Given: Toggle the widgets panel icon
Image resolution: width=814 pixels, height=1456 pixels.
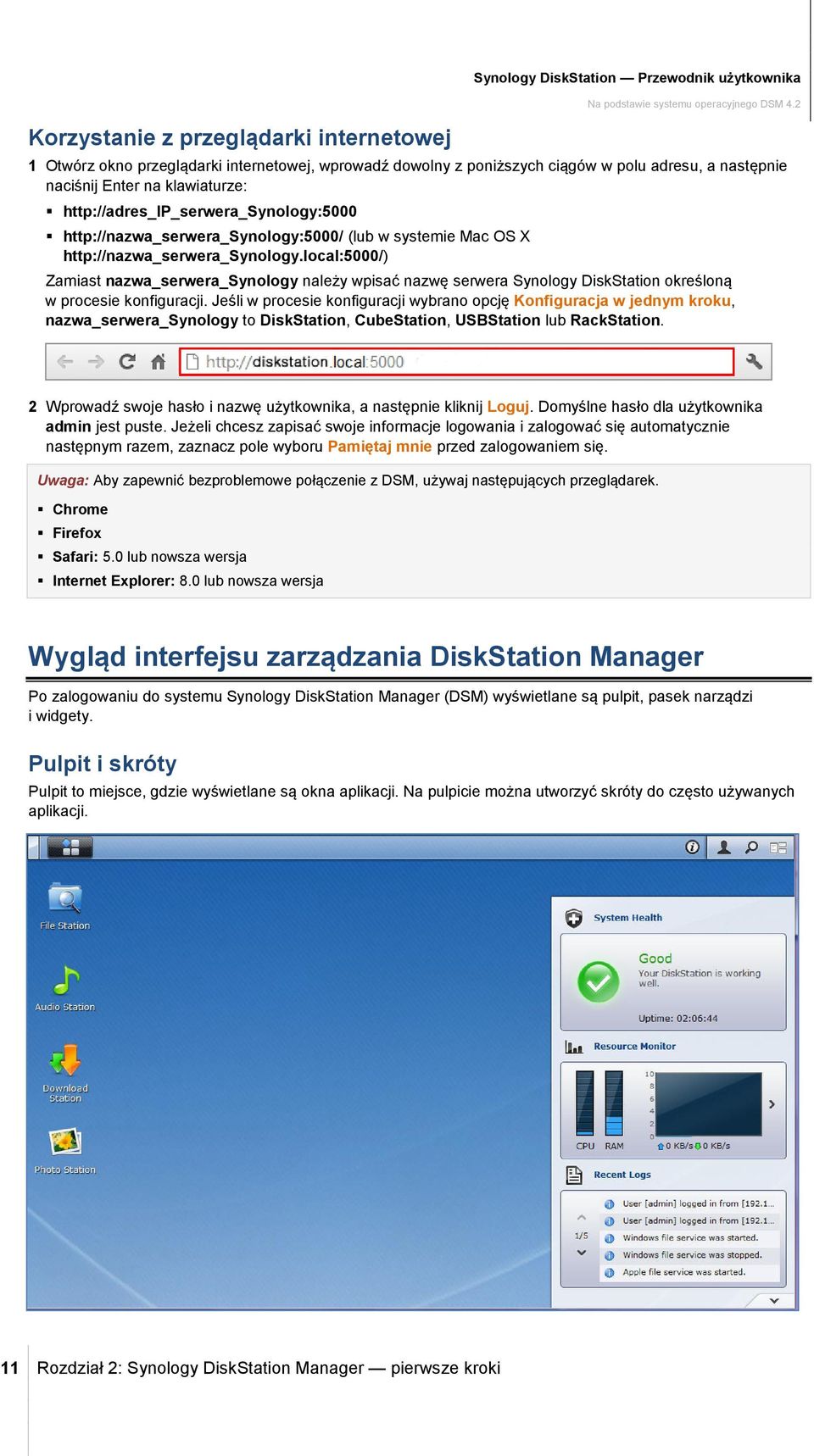Looking at the screenshot, I should tap(778, 847).
